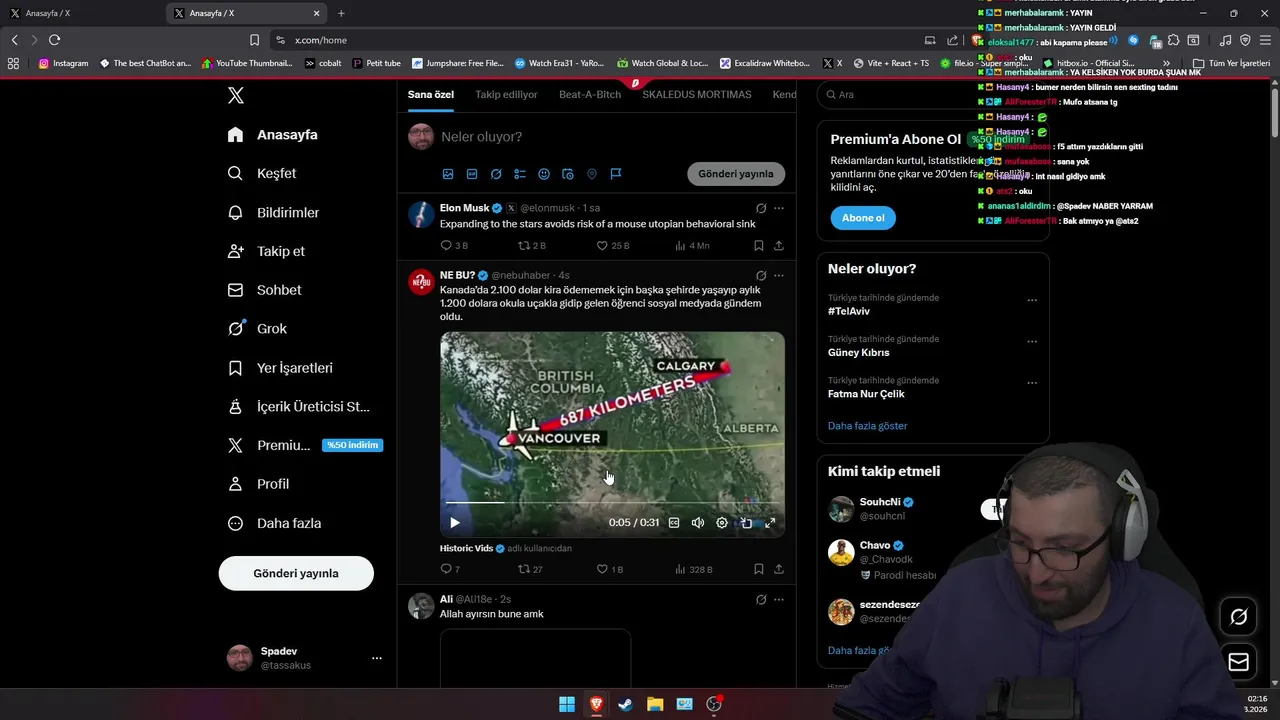
Task: Open Sohbet messages page
Action: (264, 290)
